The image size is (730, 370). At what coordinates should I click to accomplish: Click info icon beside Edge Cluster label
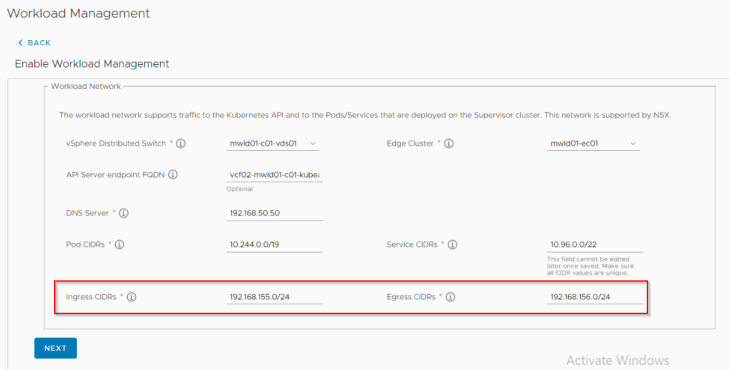click(x=449, y=143)
